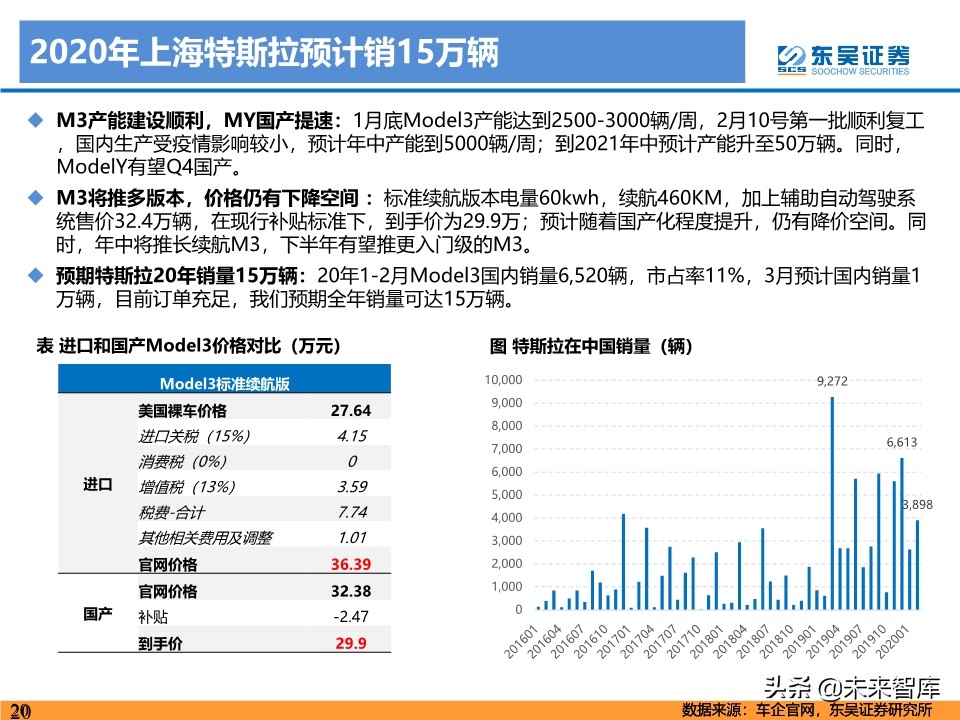Screen dimensions: 960x720
Task: Click the table caption '表 进口和国产Model3价格对比'
Action: coord(187,346)
